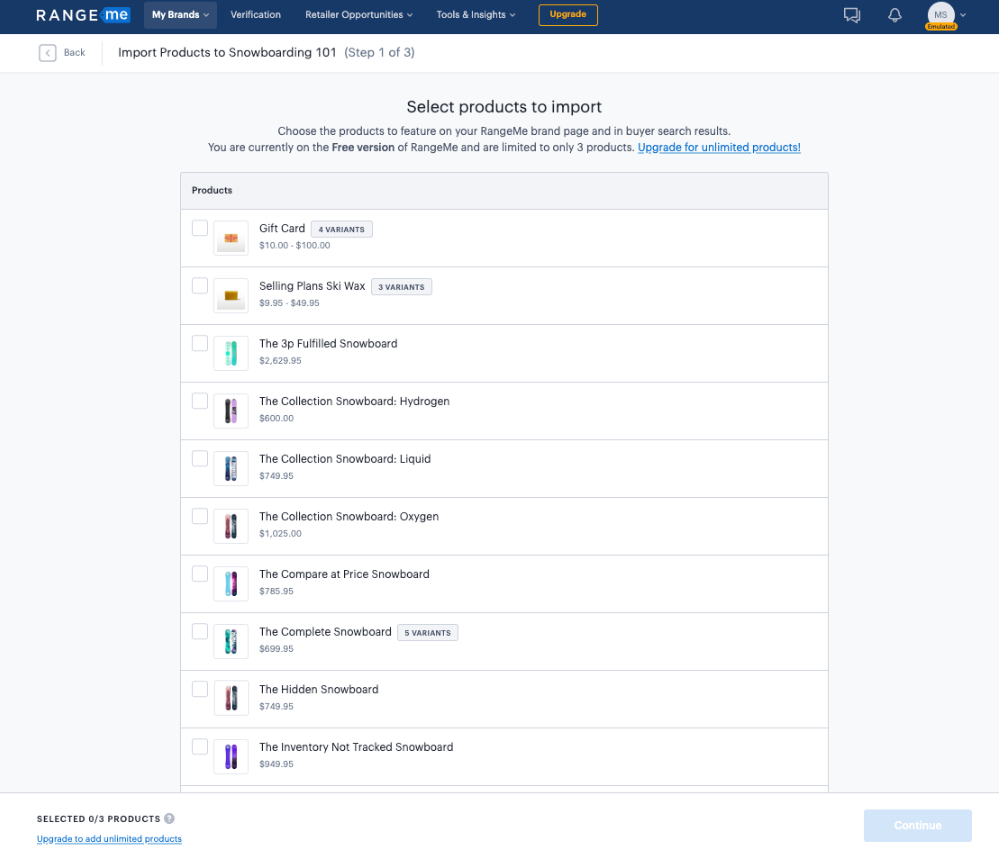Click the RangeMe logo
This screenshot has height=857, width=999.
83,15
